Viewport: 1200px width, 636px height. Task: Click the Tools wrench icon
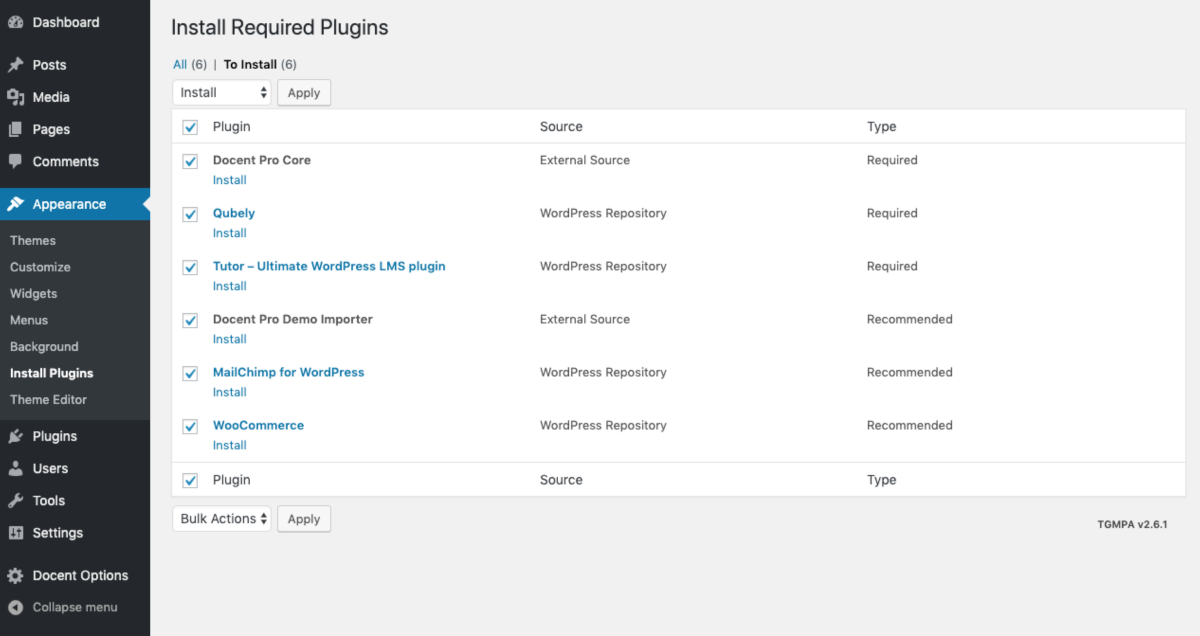click(16, 500)
